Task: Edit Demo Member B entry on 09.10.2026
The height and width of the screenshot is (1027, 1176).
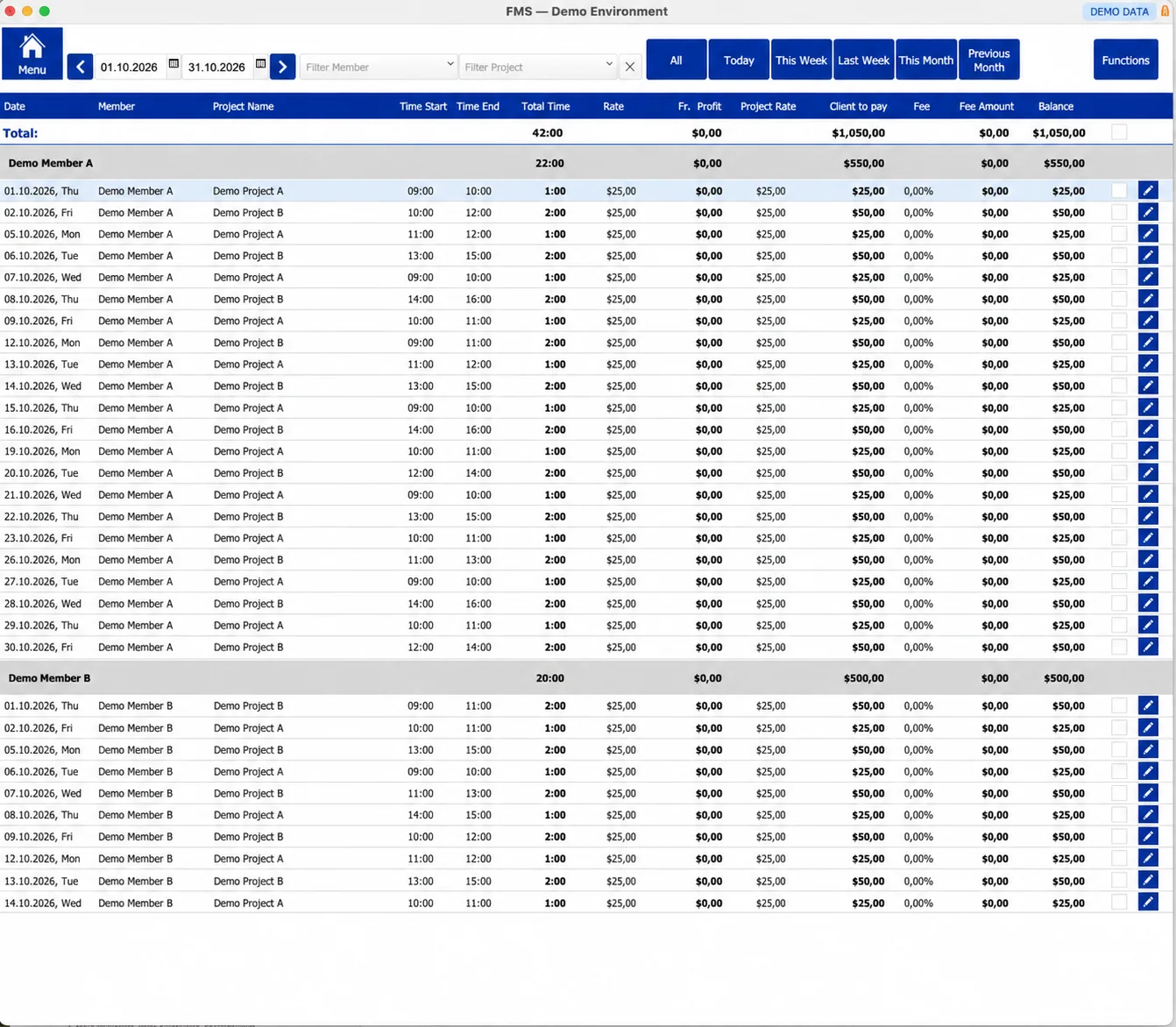Action: (x=1148, y=836)
